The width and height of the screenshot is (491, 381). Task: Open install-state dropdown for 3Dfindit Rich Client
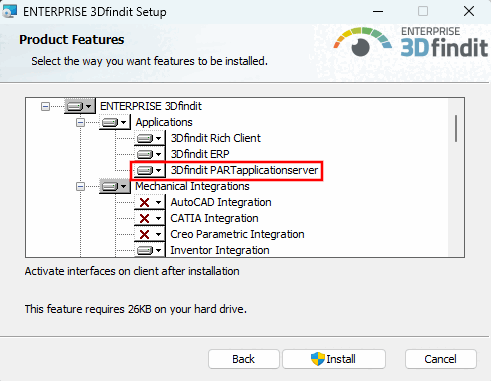(x=150, y=138)
